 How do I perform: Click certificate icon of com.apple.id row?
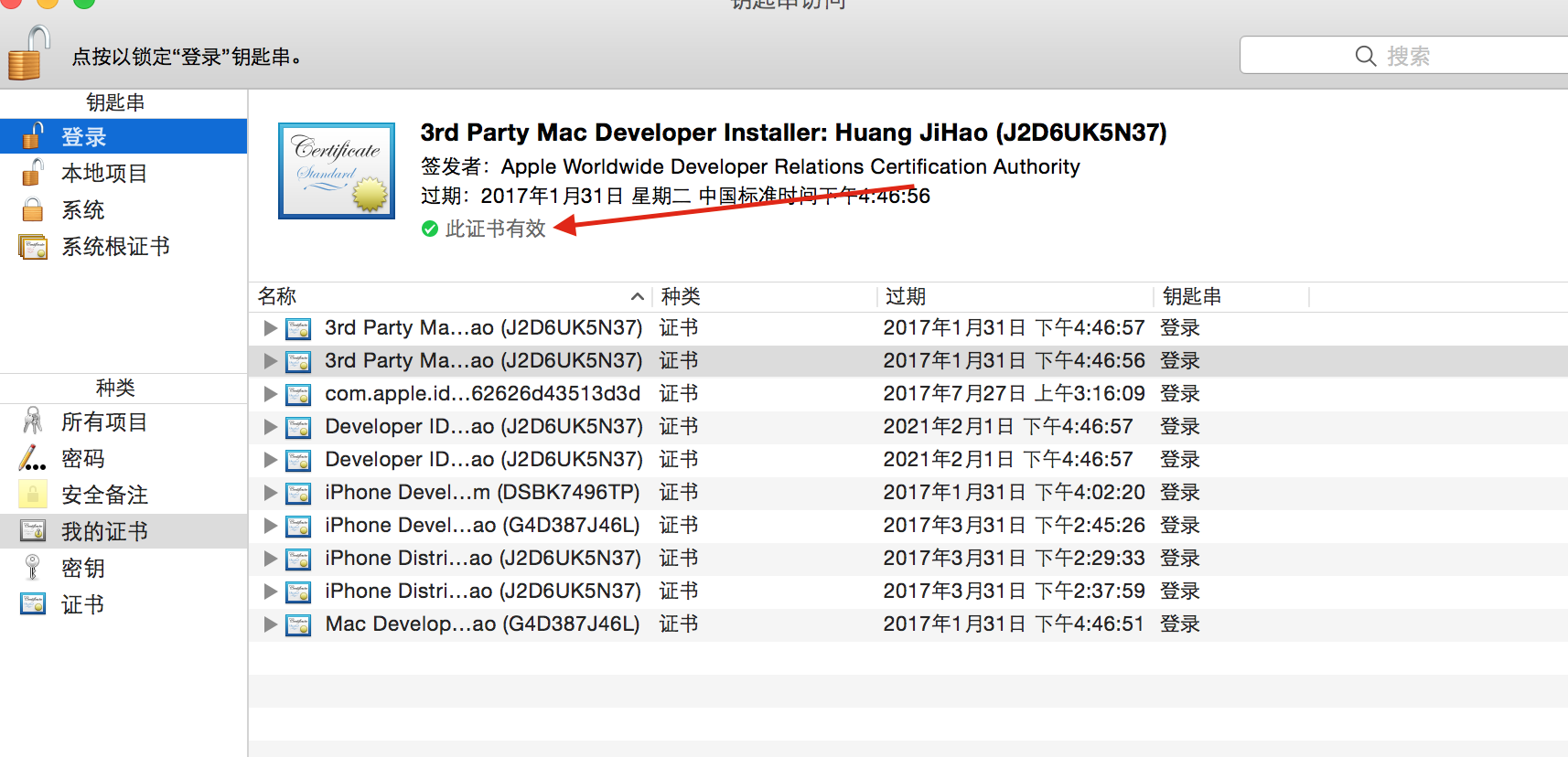pos(298,394)
